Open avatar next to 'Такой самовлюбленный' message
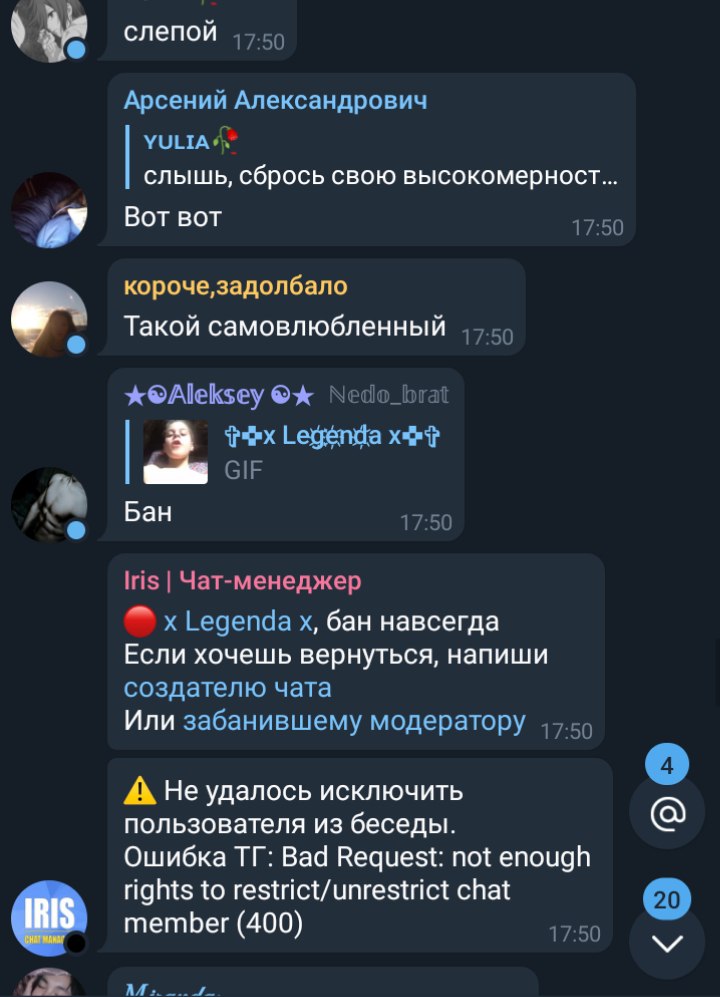 [49, 319]
